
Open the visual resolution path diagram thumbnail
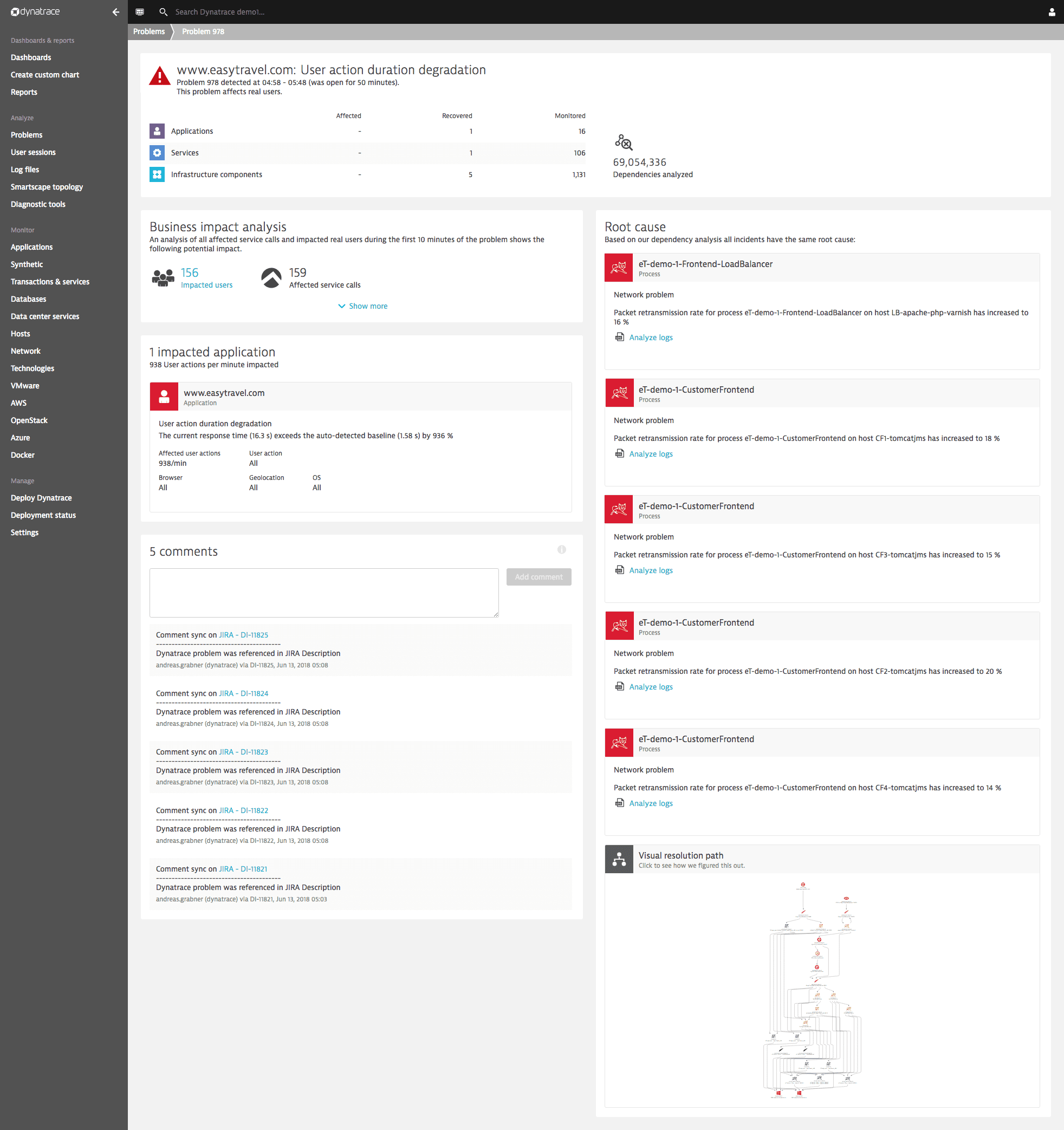(812, 990)
